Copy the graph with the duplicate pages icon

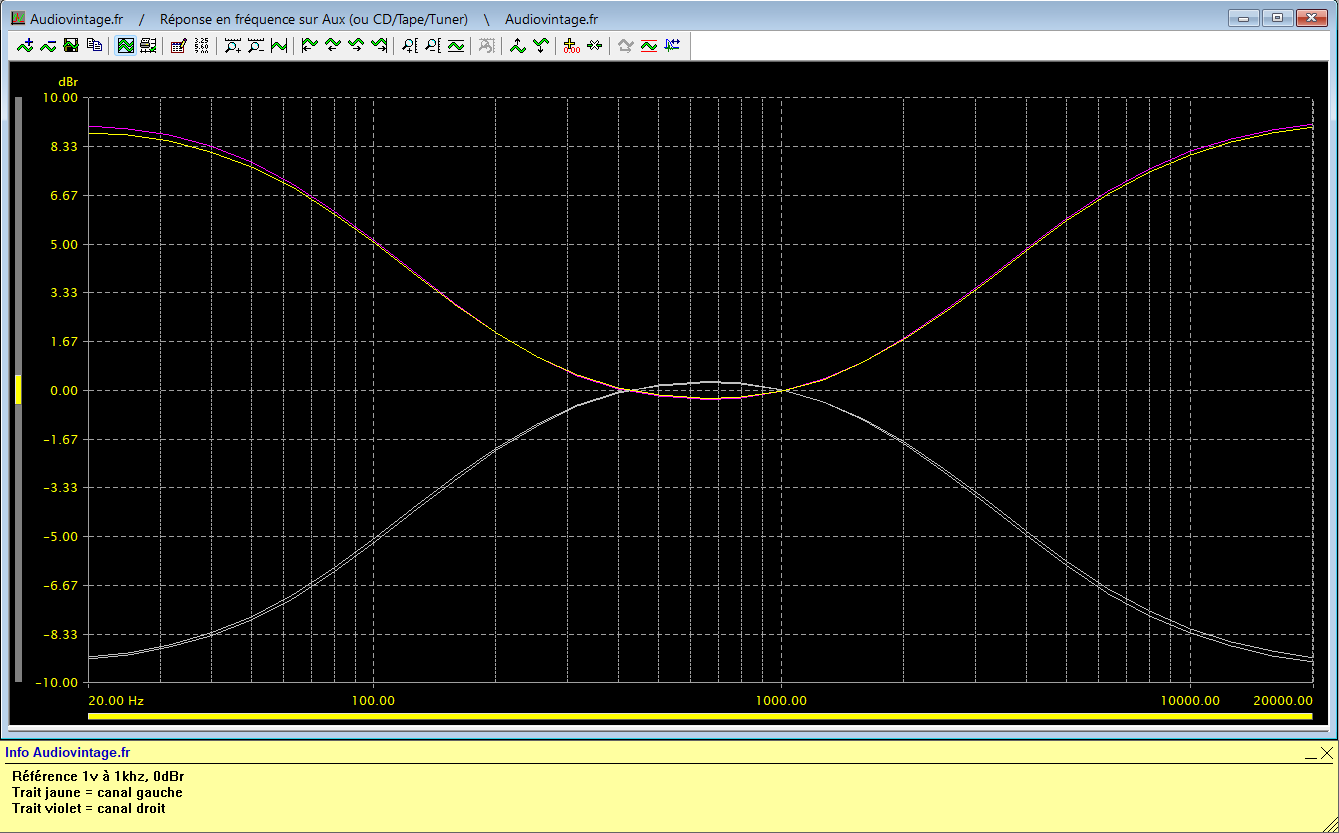(x=94, y=45)
